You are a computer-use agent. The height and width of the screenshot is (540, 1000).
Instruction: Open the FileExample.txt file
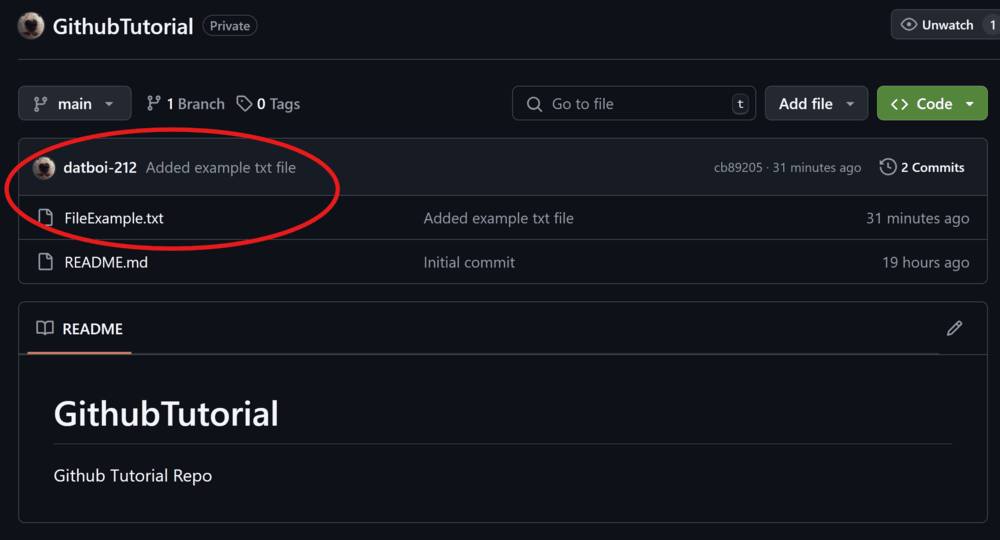click(x=114, y=218)
